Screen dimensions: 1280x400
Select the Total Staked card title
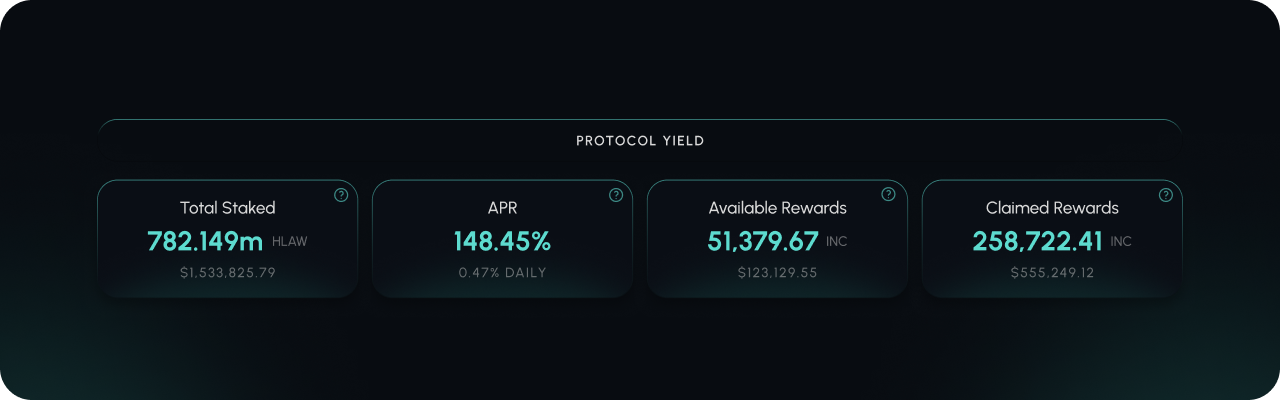point(227,208)
